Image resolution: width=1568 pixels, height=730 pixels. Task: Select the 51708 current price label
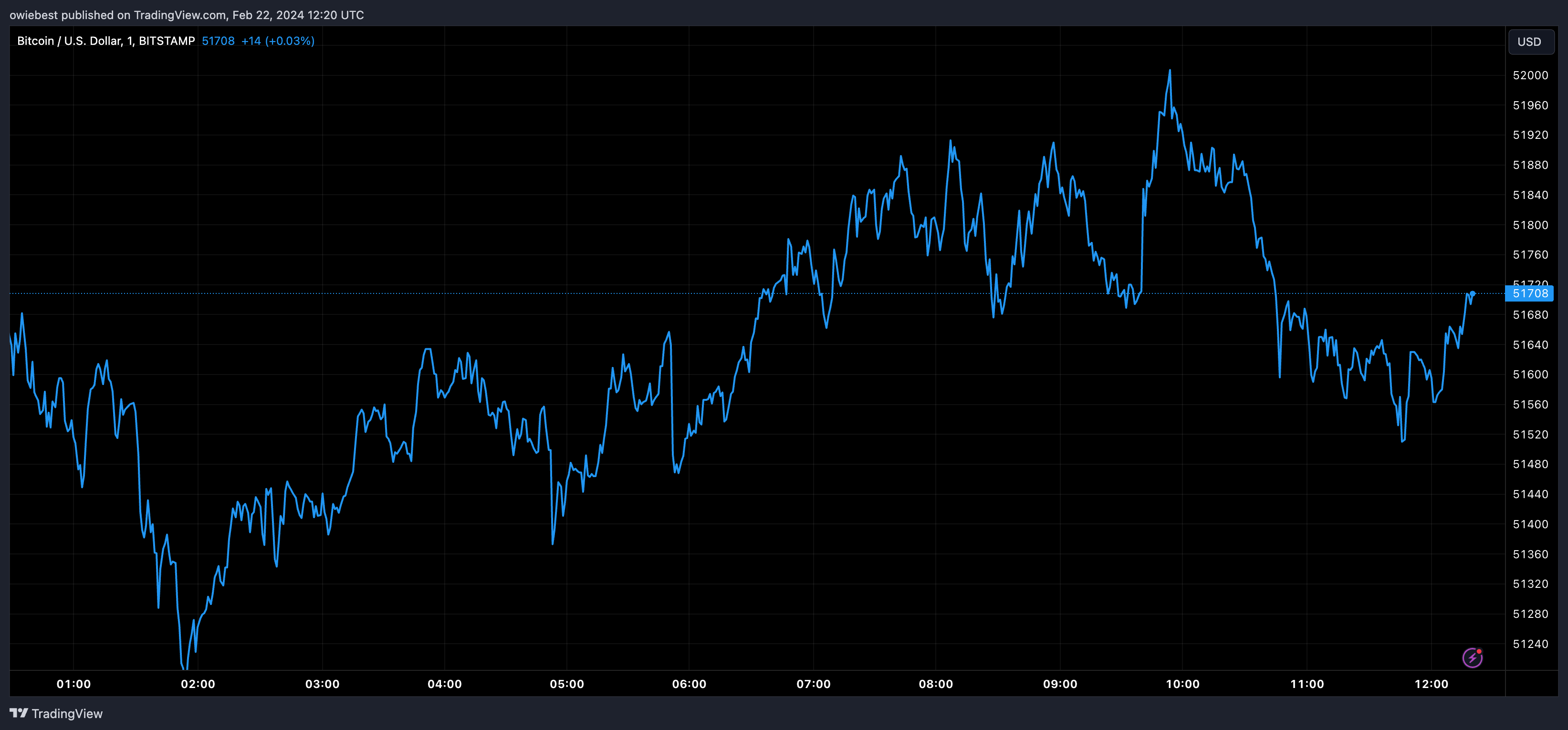1530,293
